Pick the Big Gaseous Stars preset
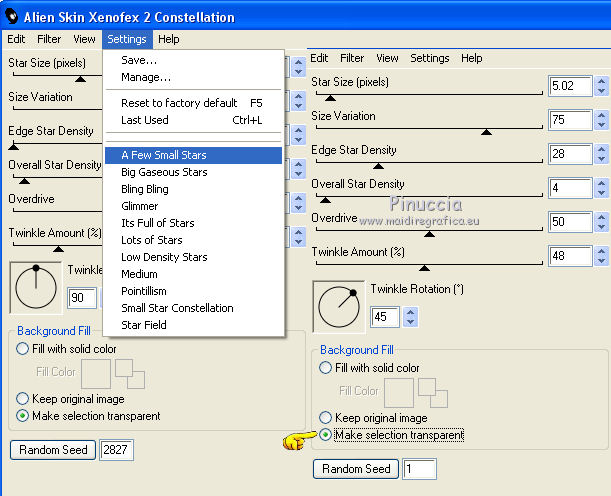Viewport: 611px width, 496px height. click(193, 172)
